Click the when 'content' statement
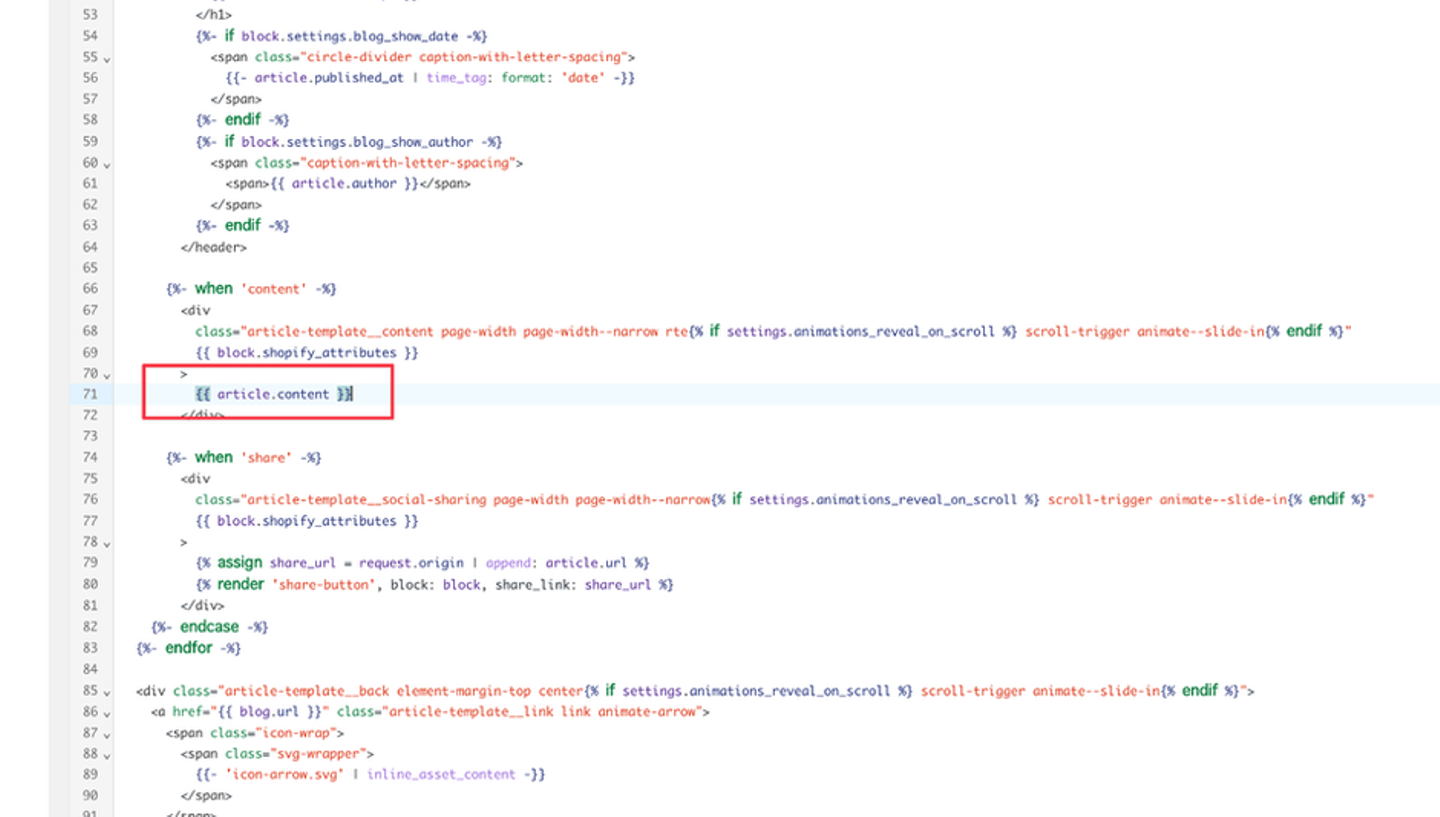 coord(251,289)
